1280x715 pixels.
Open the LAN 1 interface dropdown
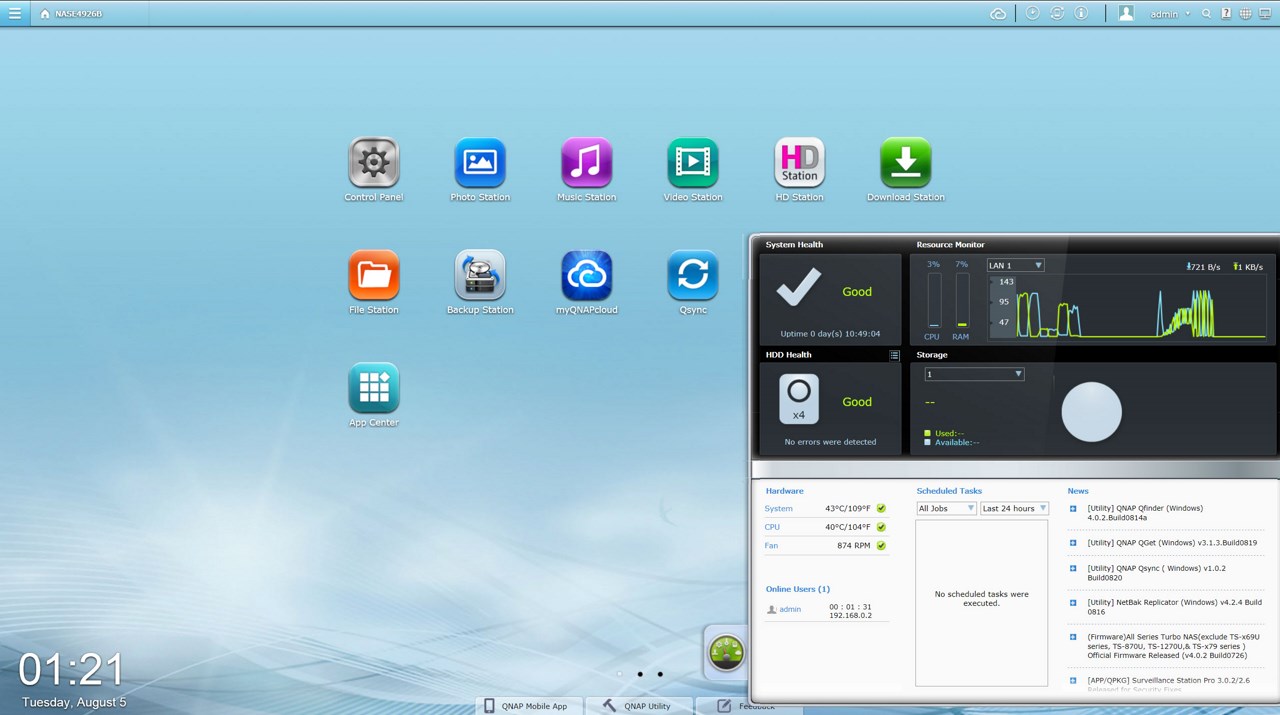coord(1015,265)
